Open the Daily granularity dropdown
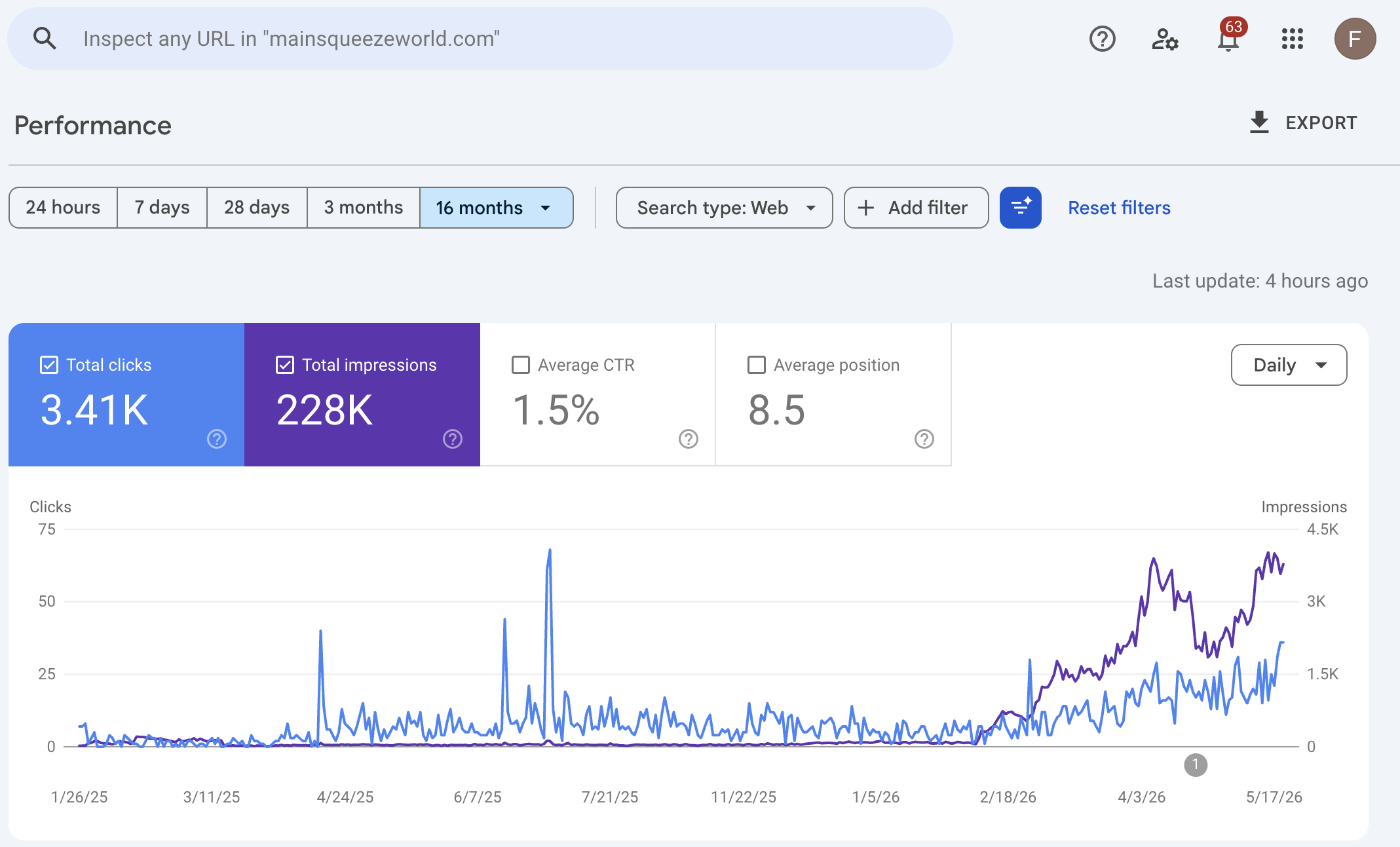The height and width of the screenshot is (847, 1400). (x=1289, y=365)
